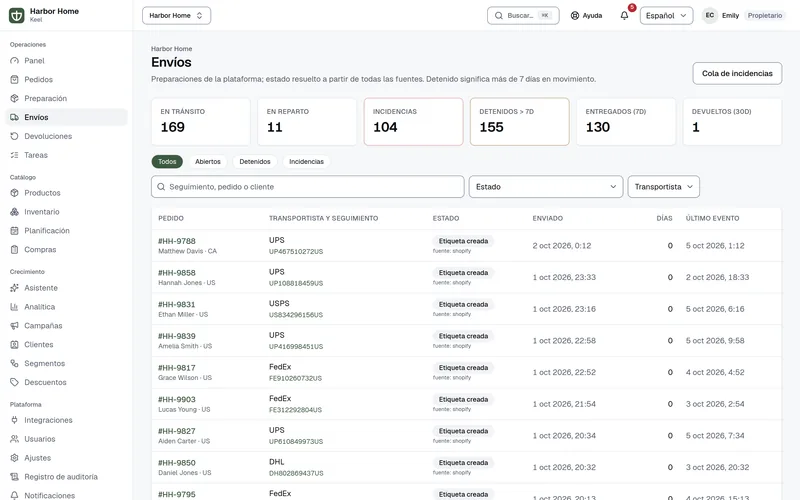Click the EC user avatar
The width and height of the screenshot is (800, 500).
[710, 15]
